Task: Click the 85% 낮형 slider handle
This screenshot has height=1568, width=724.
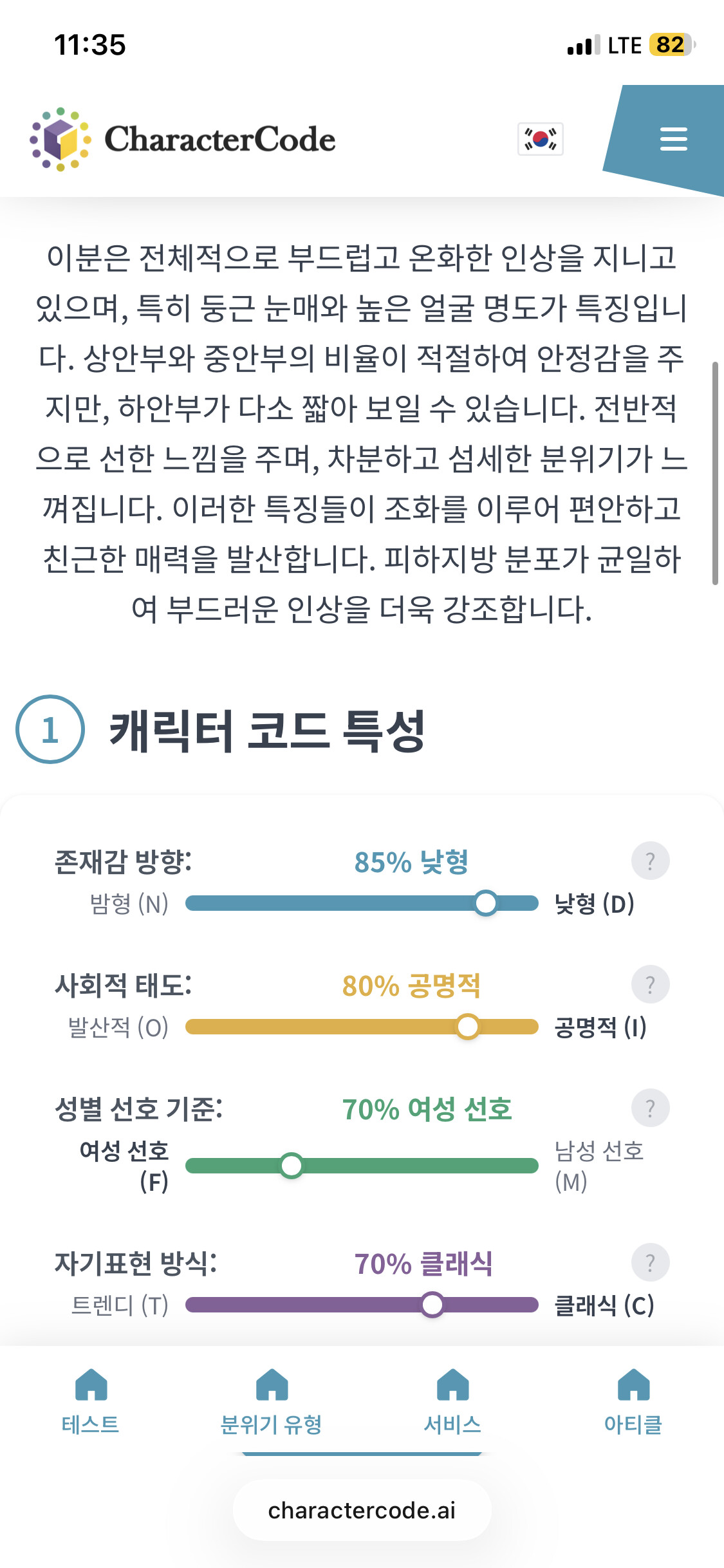Action: point(486,903)
